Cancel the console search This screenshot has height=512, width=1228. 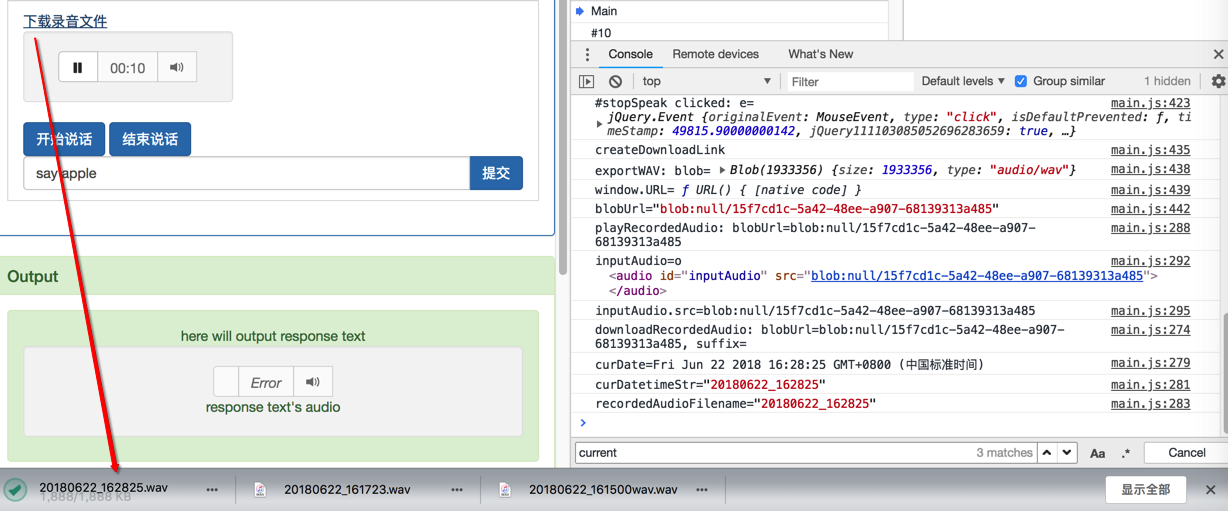(x=1186, y=453)
